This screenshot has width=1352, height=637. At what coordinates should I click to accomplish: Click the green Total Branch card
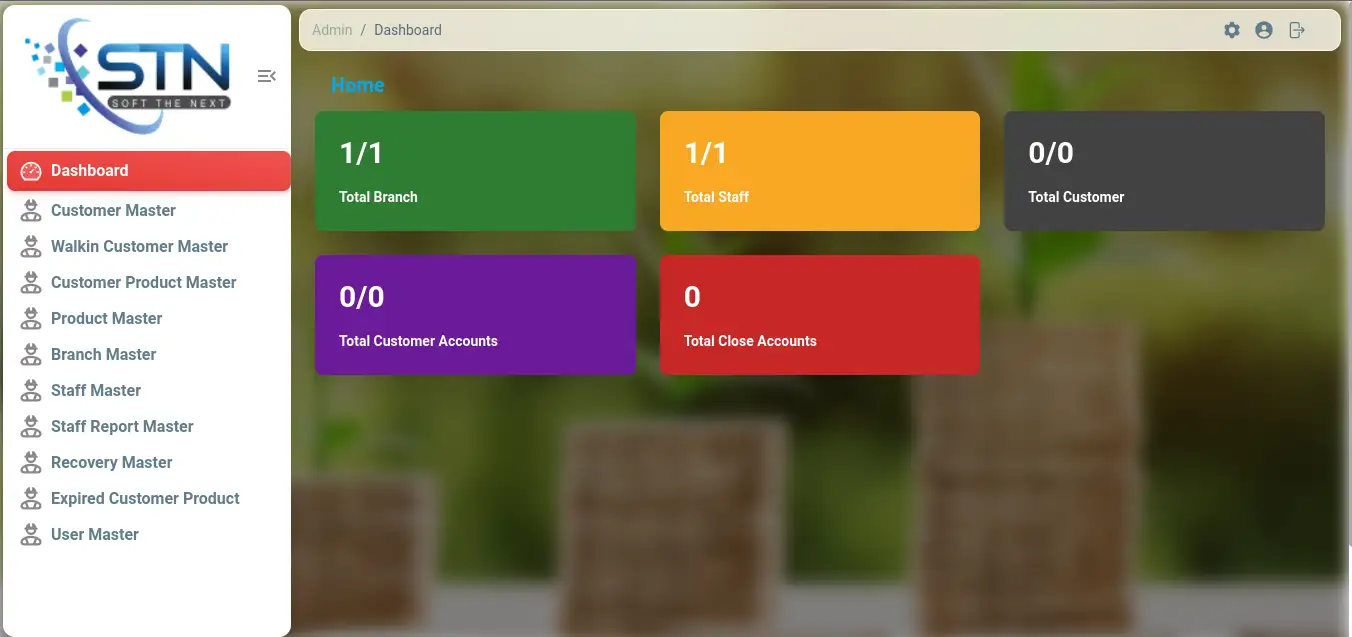pos(475,171)
